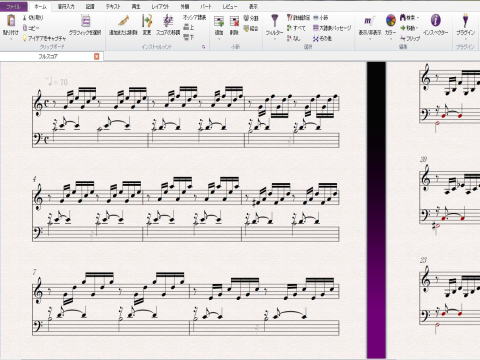Image resolution: width=480 pixels, height=360 pixels.
Task: Switch to the 記譜 ribbon tab
Action: [x=90, y=6]
